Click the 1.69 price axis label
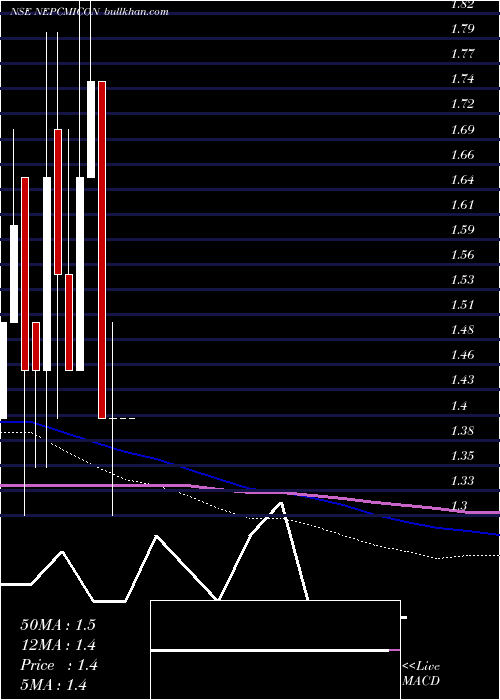 462,130
